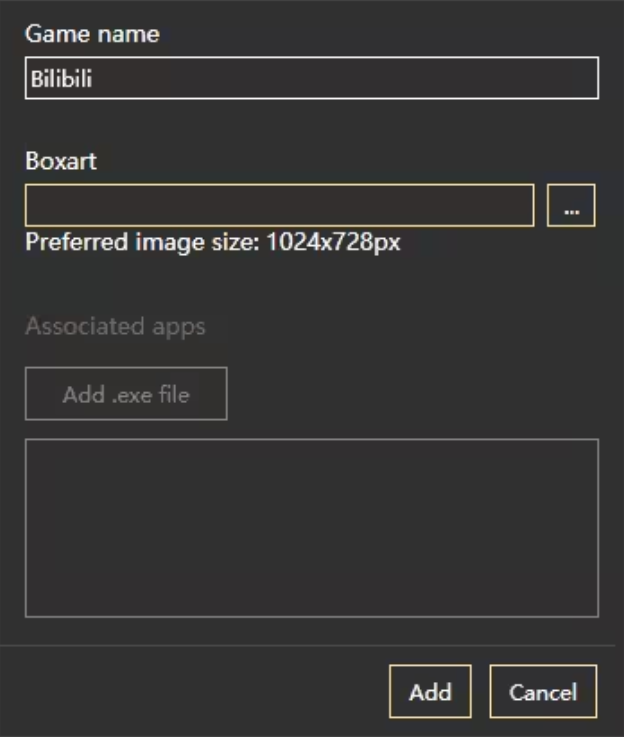Viewport: 624px width, 737px height.
Task: Click the Associated apps heading
Action: [x=115, y=327]
